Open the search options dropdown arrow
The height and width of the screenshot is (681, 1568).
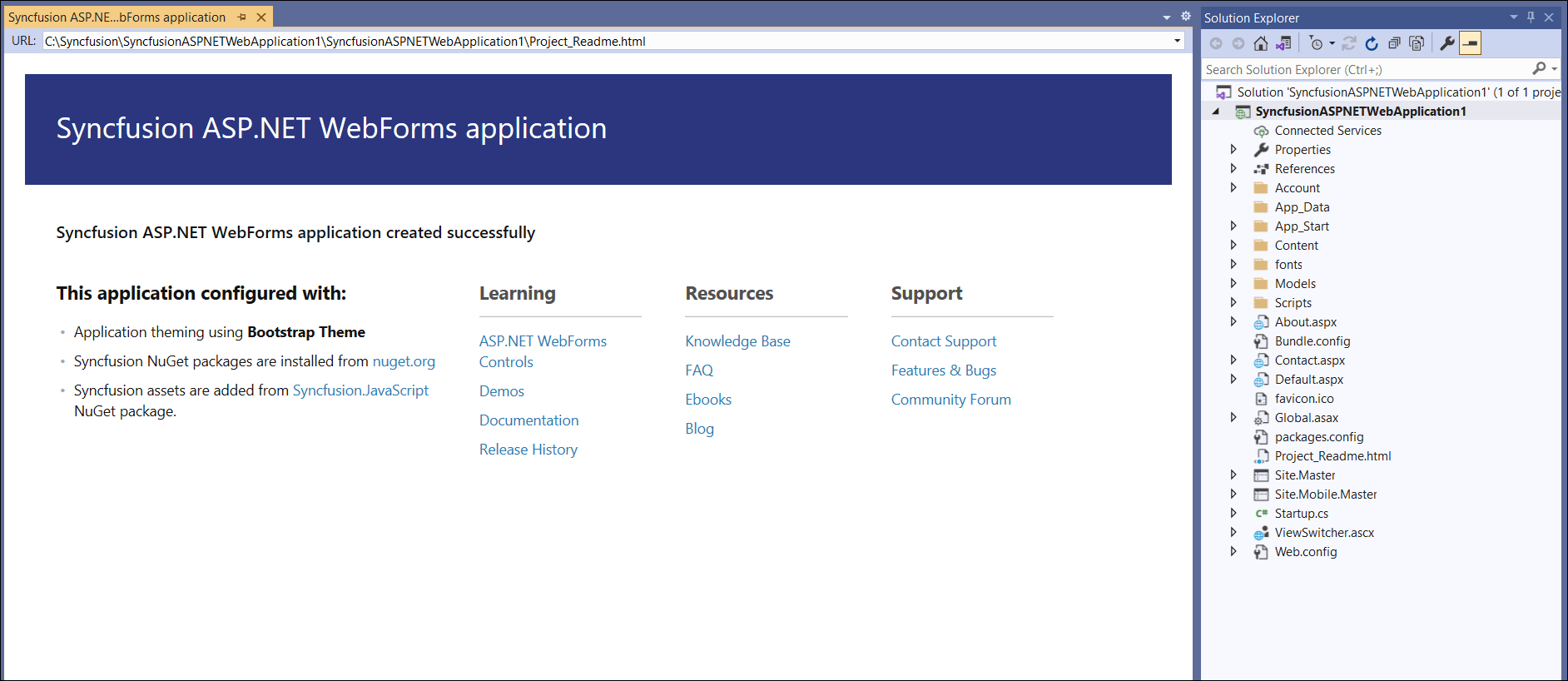click(x=1554, y=69)
